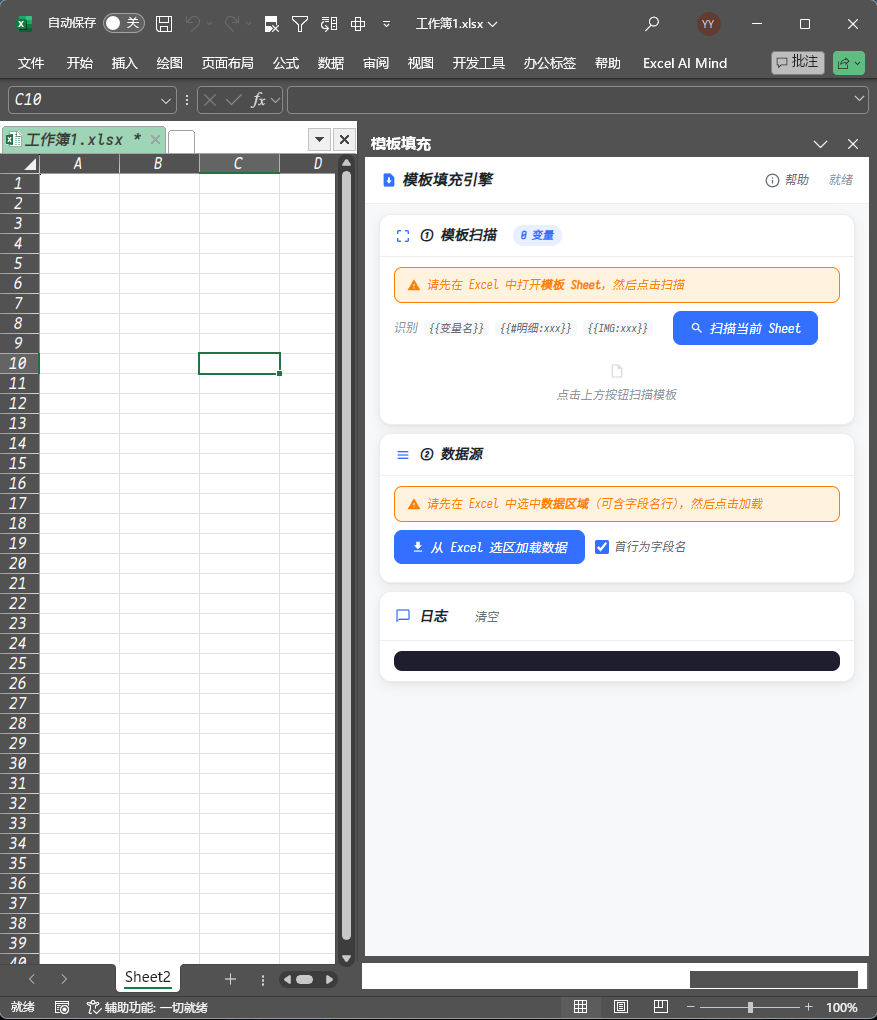Open the 公式 ribbon tab

286,63
